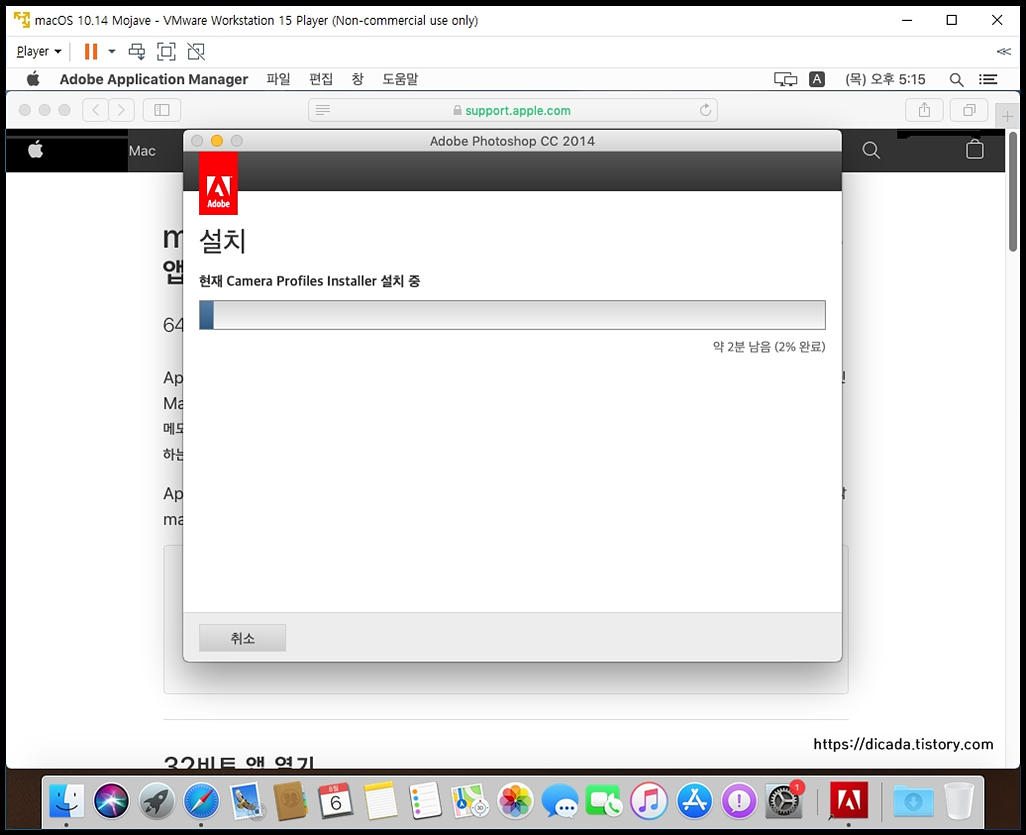Open Photos pinwheel icon in Dock
Viewport: 1026px width, 835px height.
[515, 801]
